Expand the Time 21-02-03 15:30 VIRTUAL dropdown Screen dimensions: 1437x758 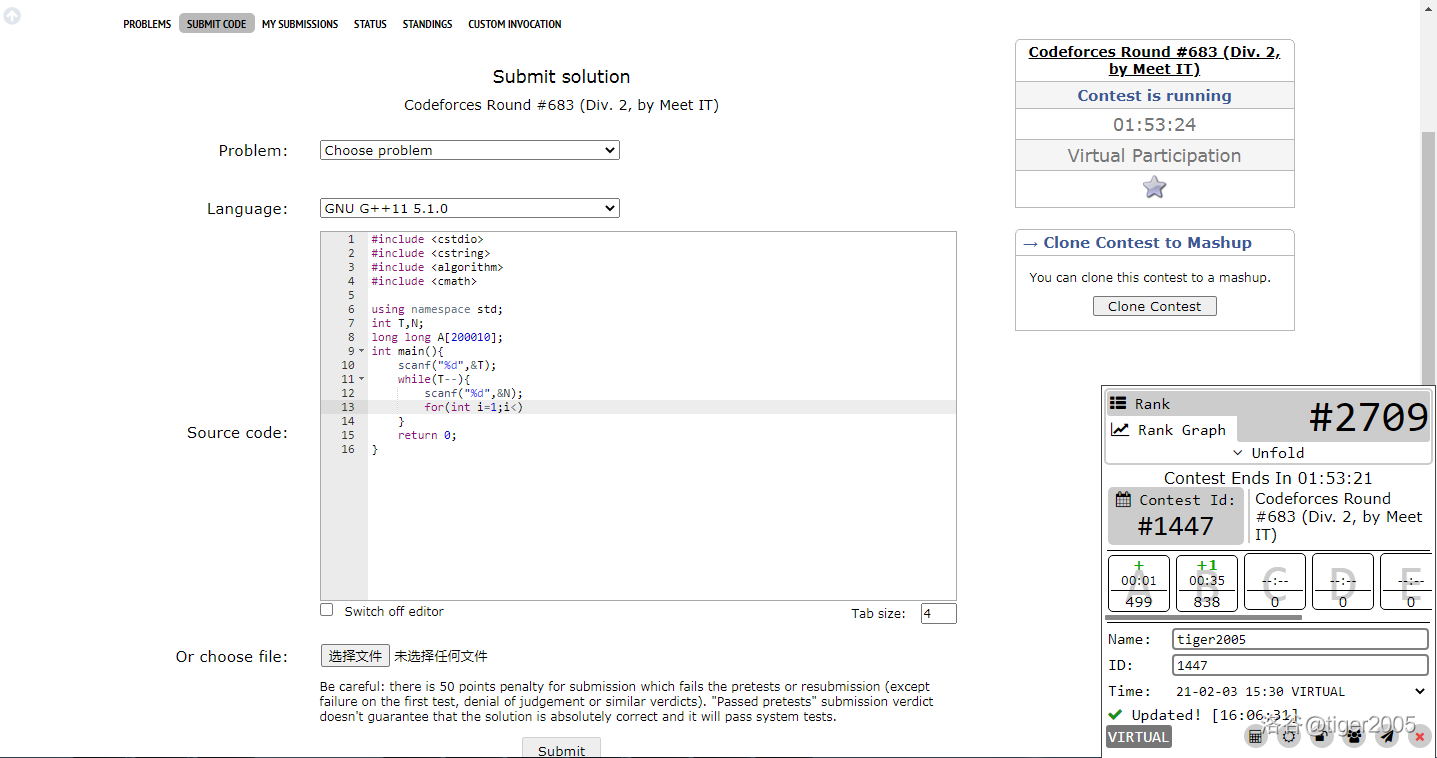[1300, 691]
